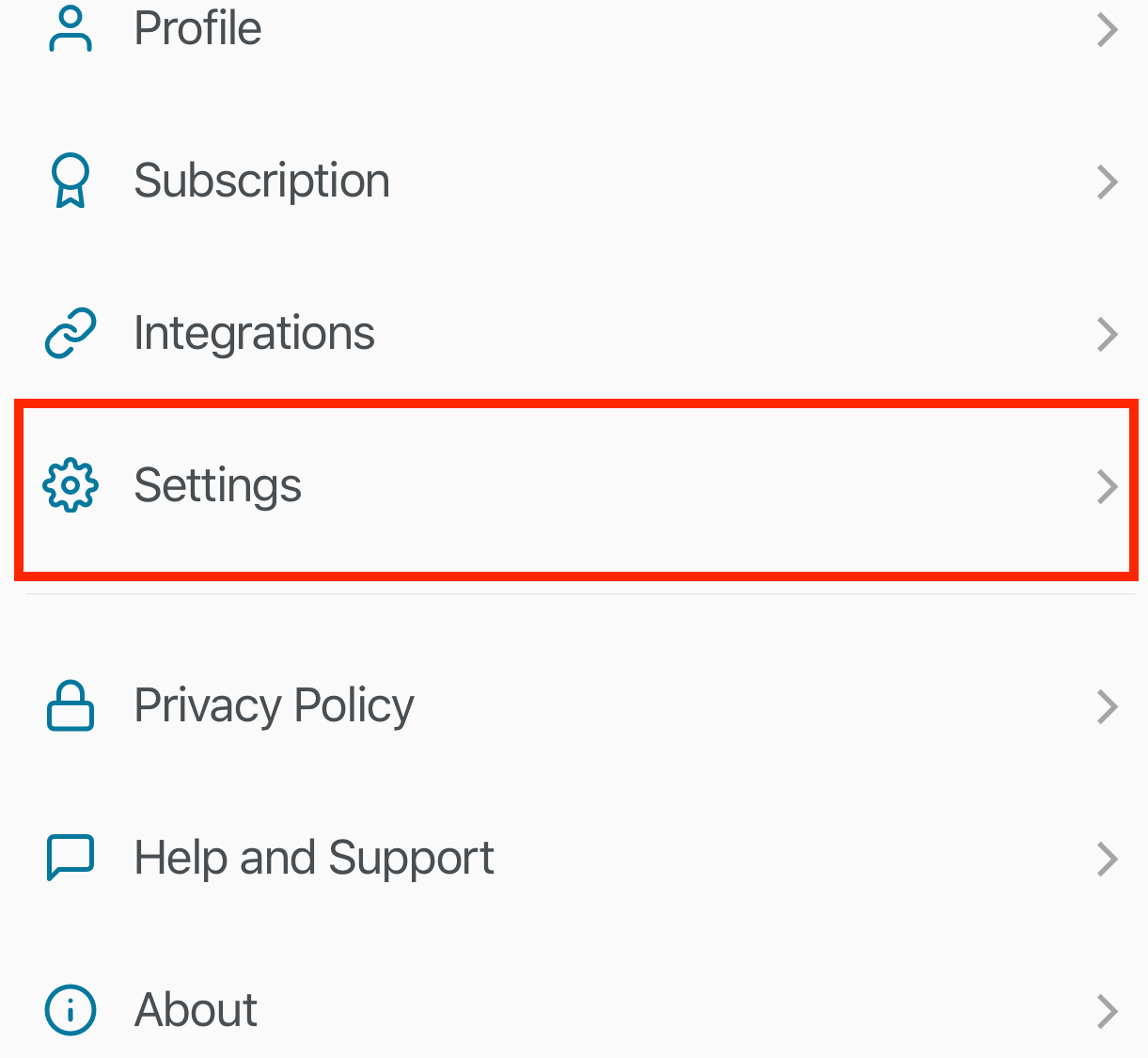Screen dimensions: 1148x1058
Task: Click the Help and Support chat icon
Action: click(71, 857)
